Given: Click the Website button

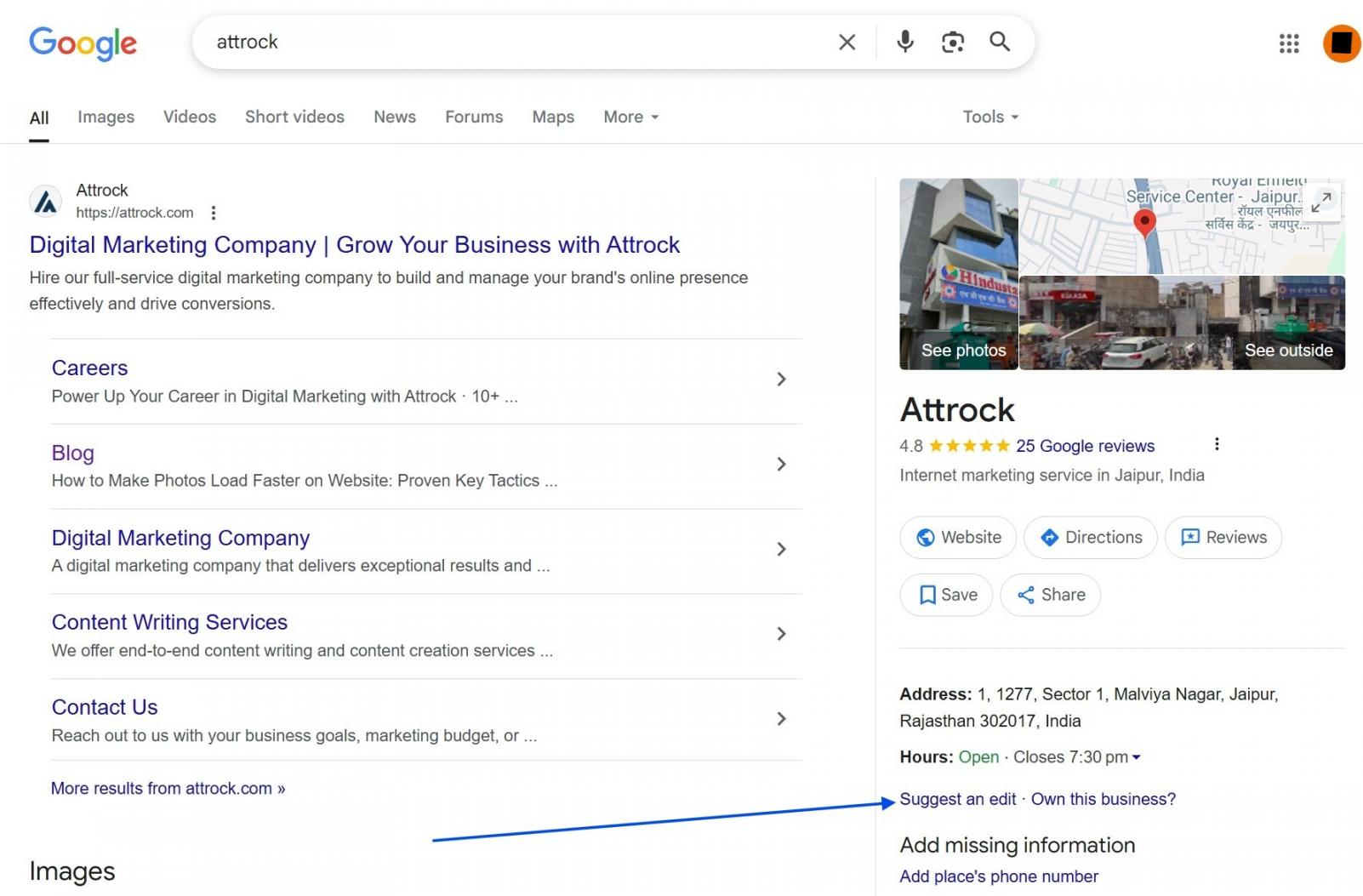Looking at the screenshot, I should pyautogui.click(x=958, y=538).
